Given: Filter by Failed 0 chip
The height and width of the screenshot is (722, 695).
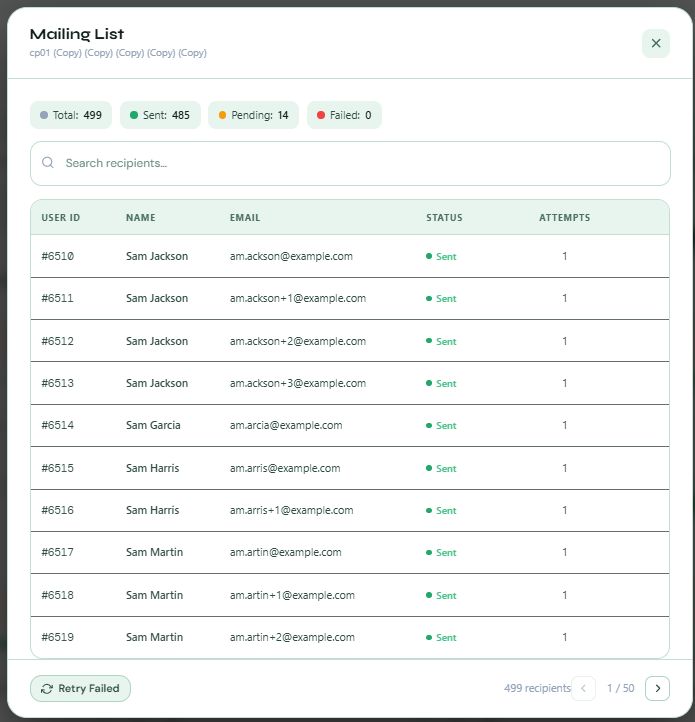Looking at the screenshot, I should coord(344,115).
